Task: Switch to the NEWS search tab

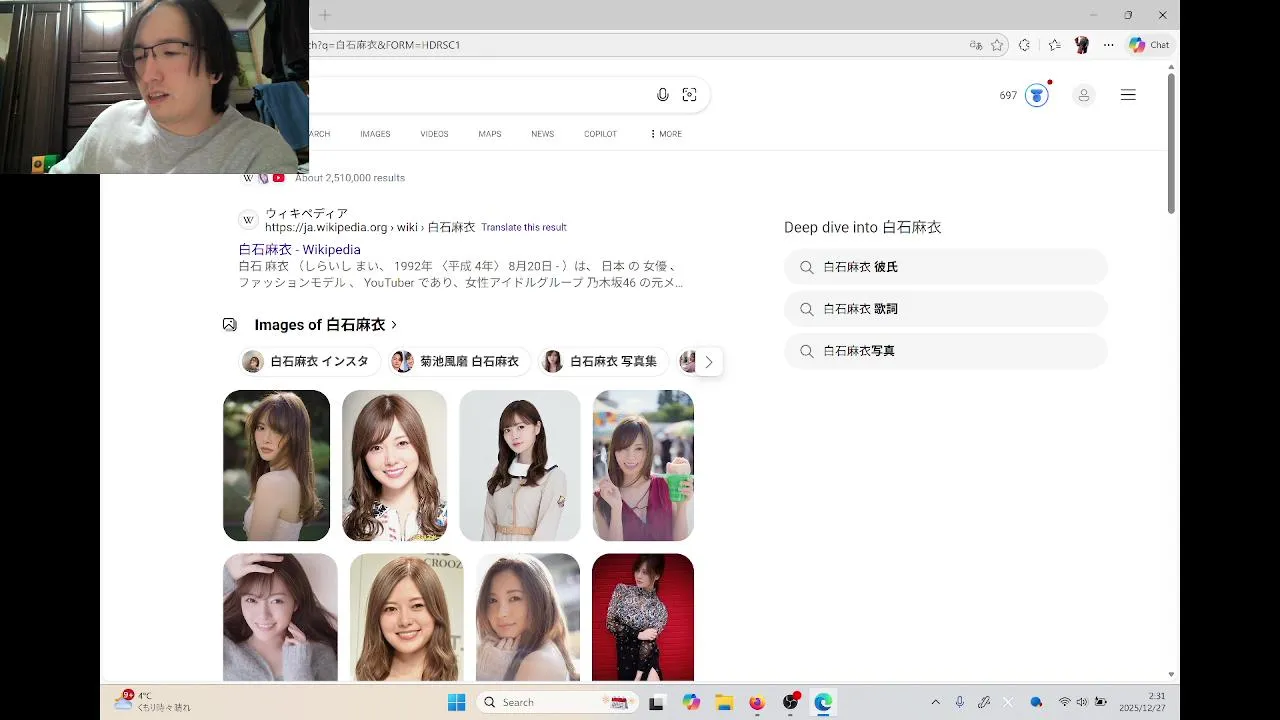Action: click(x=542, y=134)
